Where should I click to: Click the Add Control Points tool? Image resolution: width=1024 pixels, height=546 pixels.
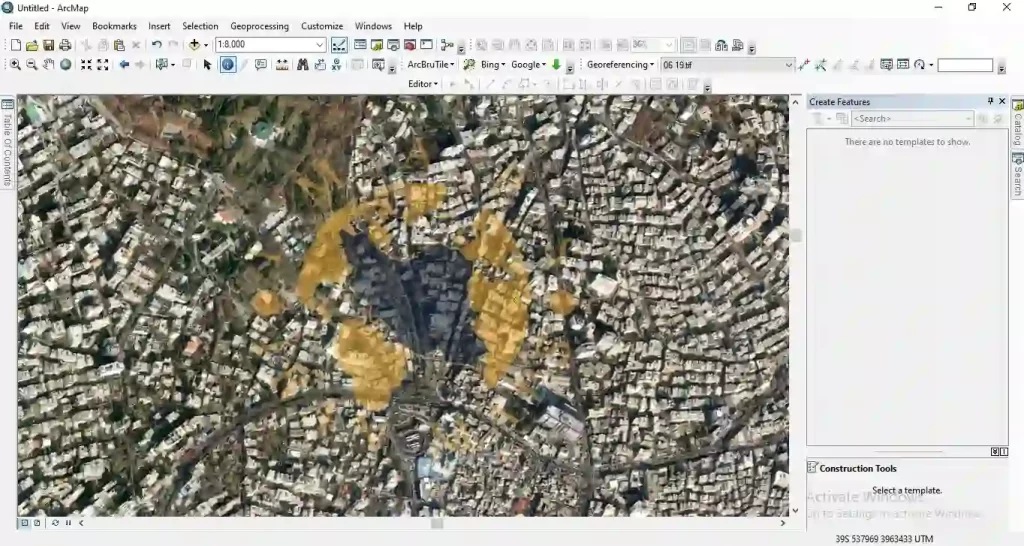click(x=804, y=65)
